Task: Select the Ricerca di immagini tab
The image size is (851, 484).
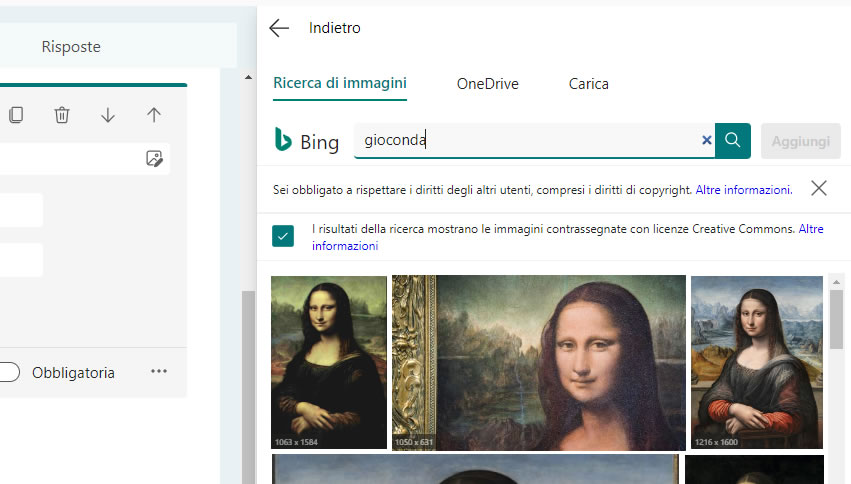Action: (x=340, y=83)
